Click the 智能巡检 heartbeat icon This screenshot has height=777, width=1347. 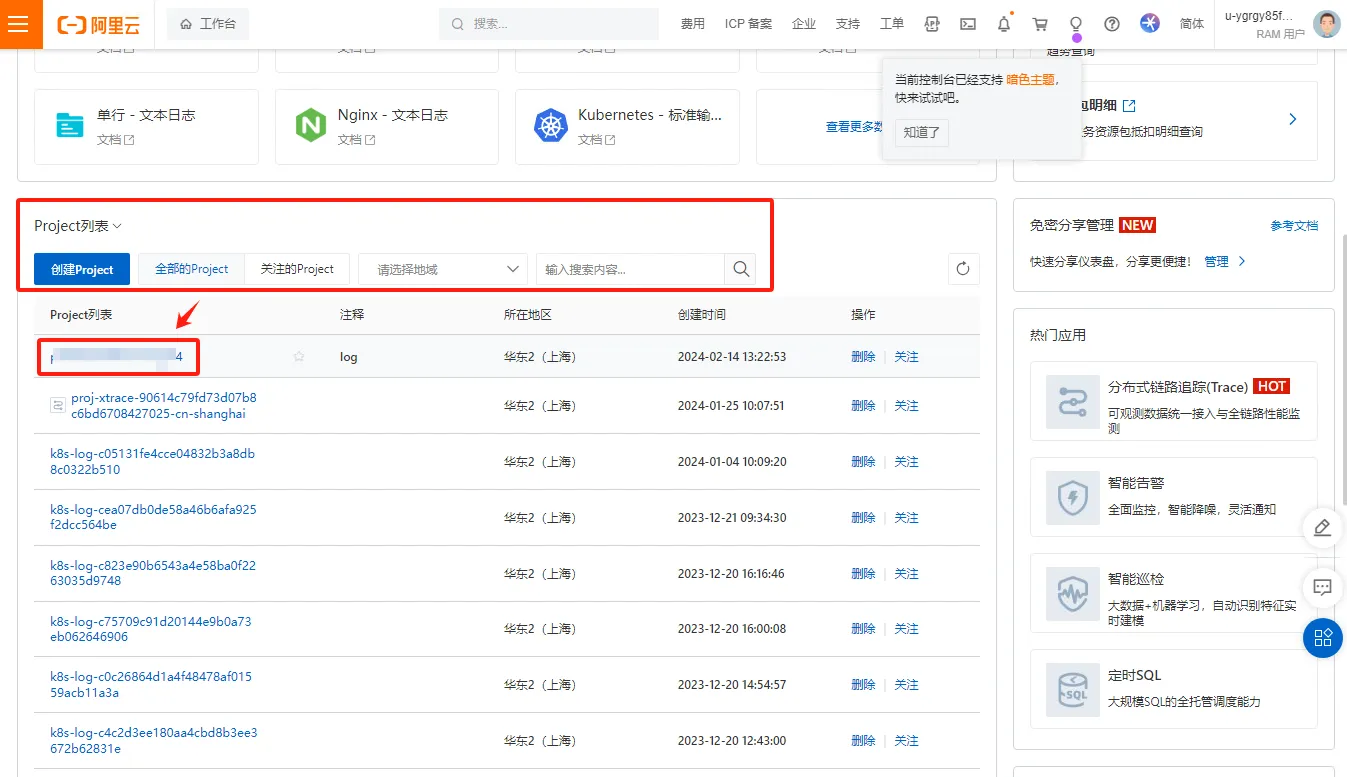tap(1072, 594)
